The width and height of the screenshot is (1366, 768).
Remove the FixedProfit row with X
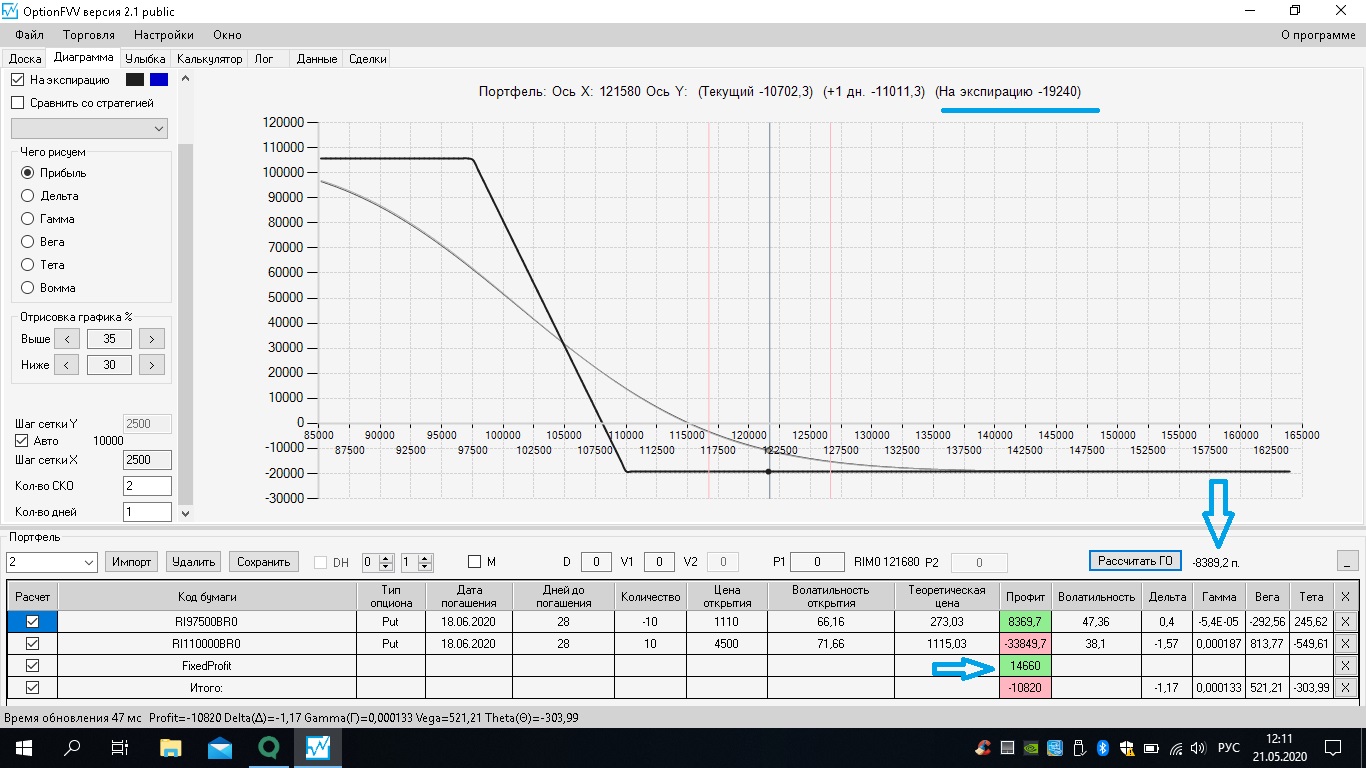point(1345,665)
